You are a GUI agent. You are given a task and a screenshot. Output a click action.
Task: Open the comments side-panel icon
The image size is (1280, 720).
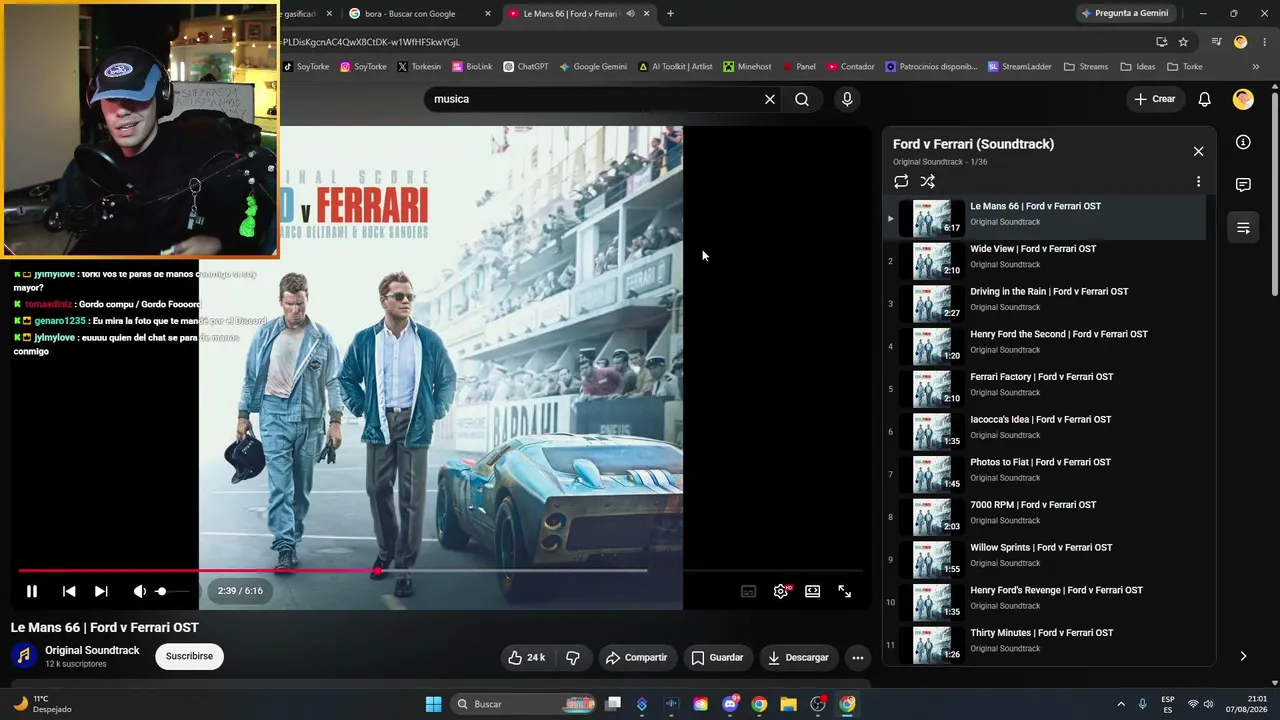[x=1243, y=185]
